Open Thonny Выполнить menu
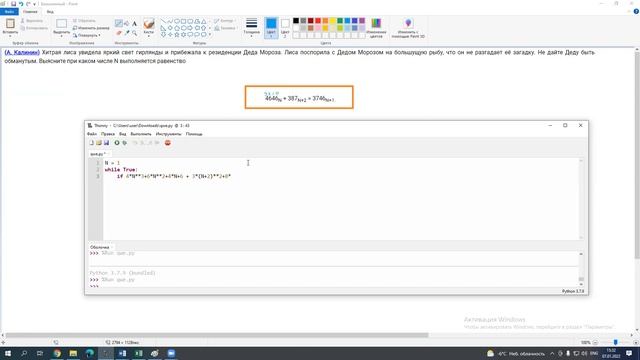Screen dimensions: 640x360 click(141, 134)
